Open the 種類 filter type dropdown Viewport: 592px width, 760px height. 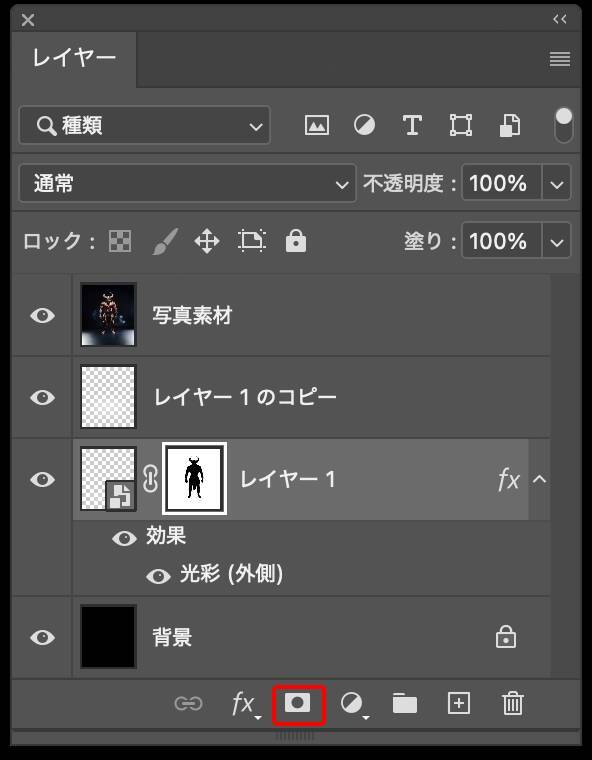point(144,126)
